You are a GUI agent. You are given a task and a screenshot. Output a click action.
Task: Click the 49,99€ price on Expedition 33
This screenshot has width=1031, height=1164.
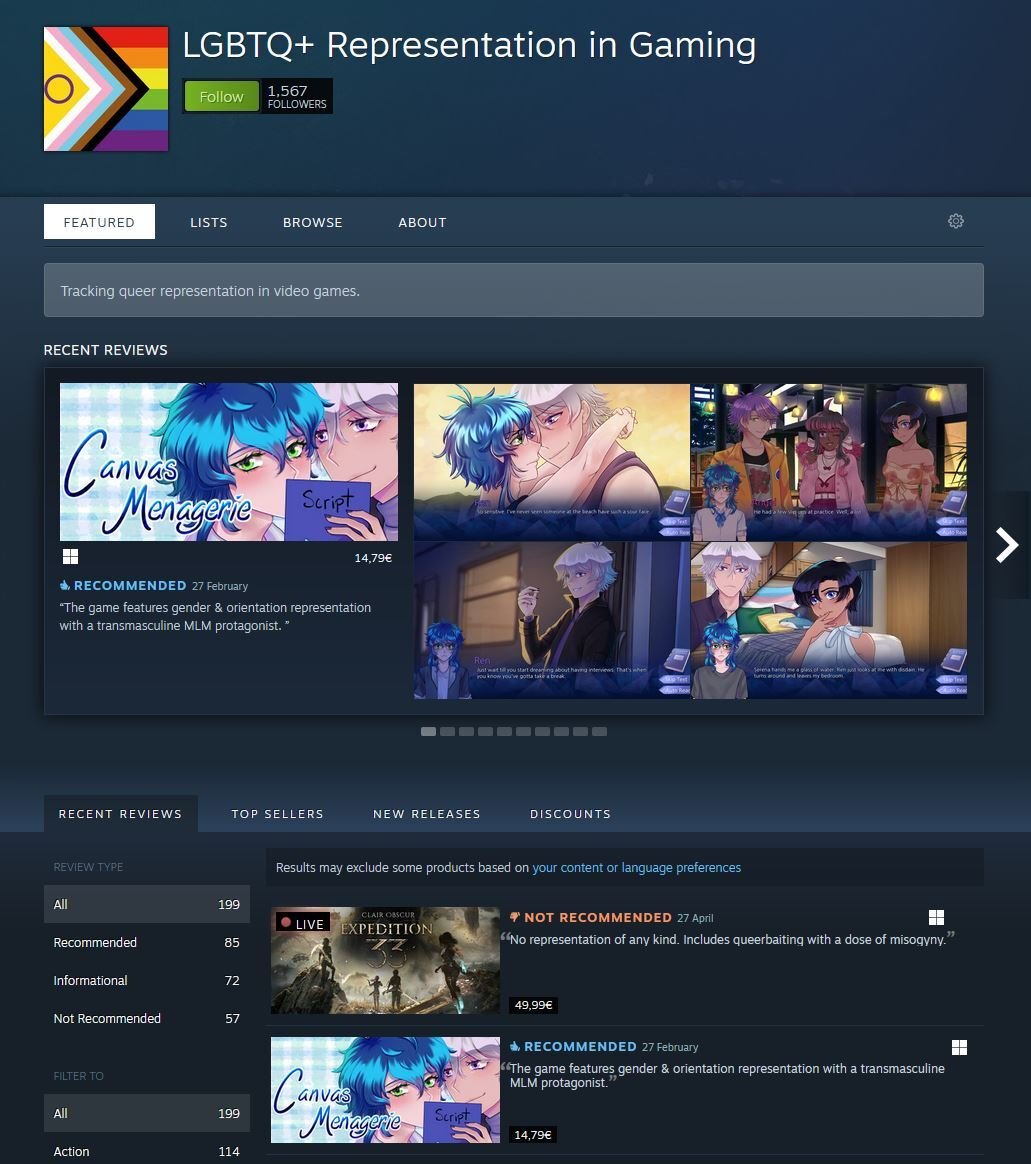tap(534, 1005)
